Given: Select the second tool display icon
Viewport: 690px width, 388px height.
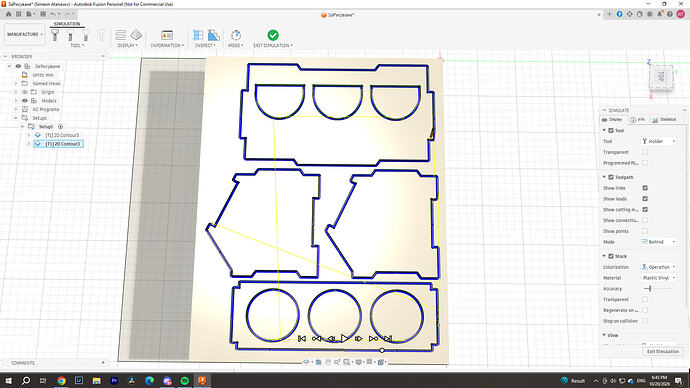Looking at the screenshot, I should click(70, 35).
